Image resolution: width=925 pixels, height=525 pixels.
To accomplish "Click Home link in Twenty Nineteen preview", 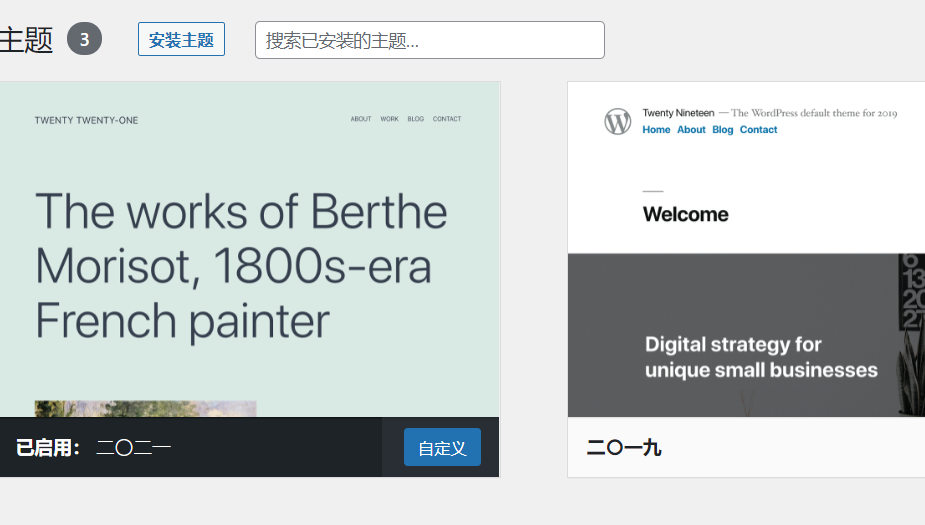I will 656,130.
